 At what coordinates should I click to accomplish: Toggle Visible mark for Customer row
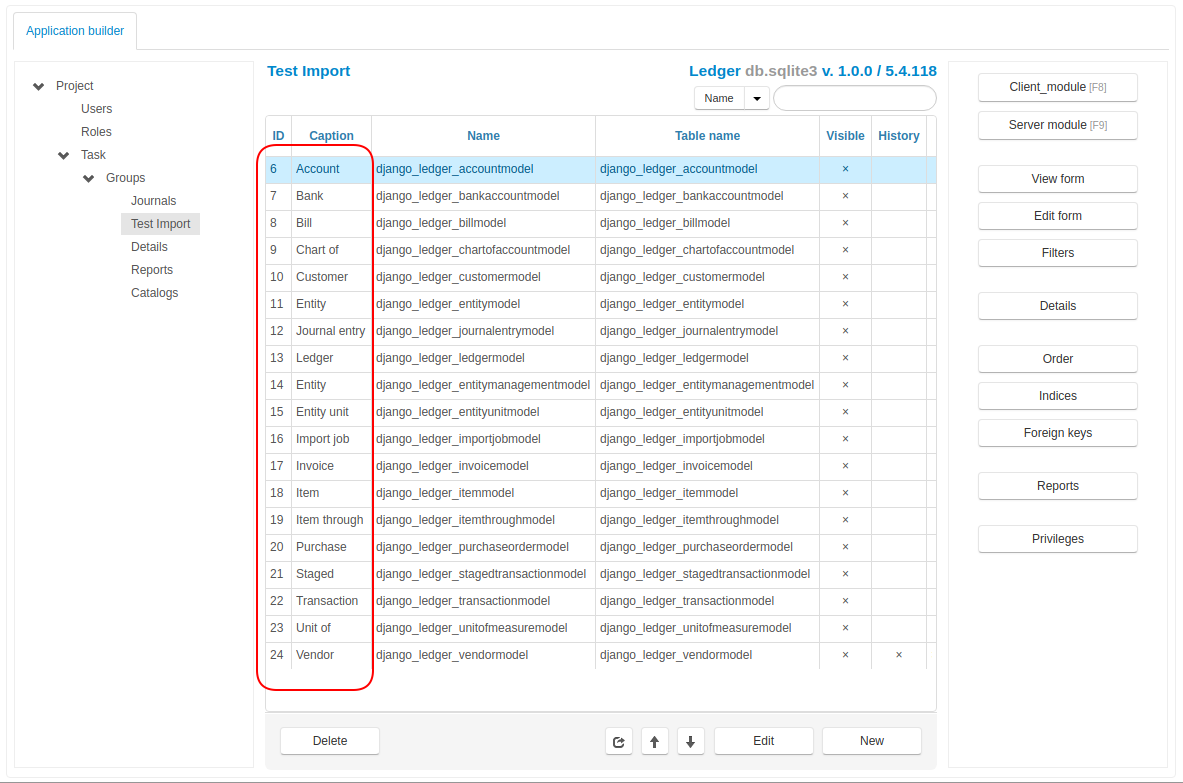pos(845,277)
